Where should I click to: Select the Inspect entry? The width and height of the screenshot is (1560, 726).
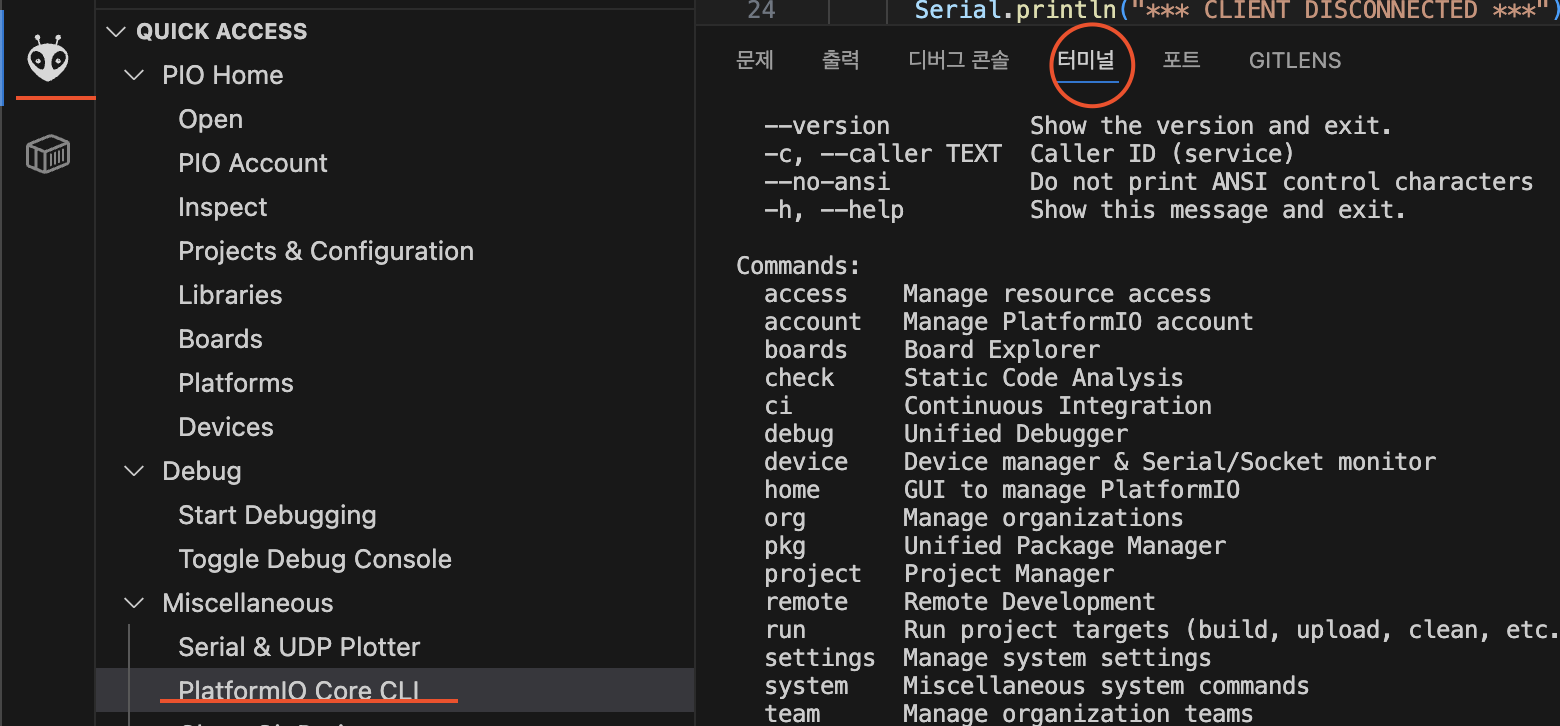point(223,207)
